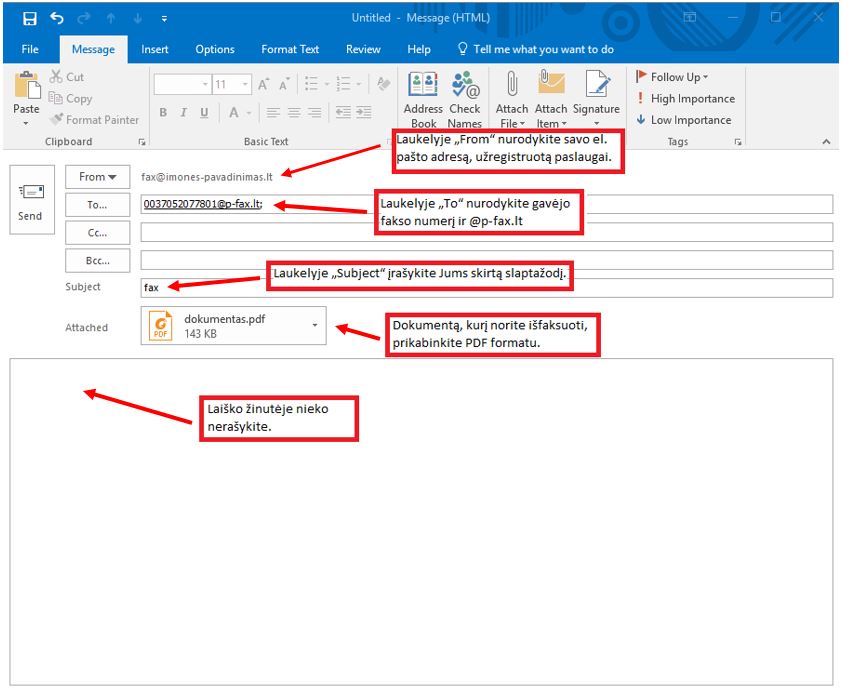843x693 pixels.
Task: Expand the Paste options arrow
Action: (26, 124)
